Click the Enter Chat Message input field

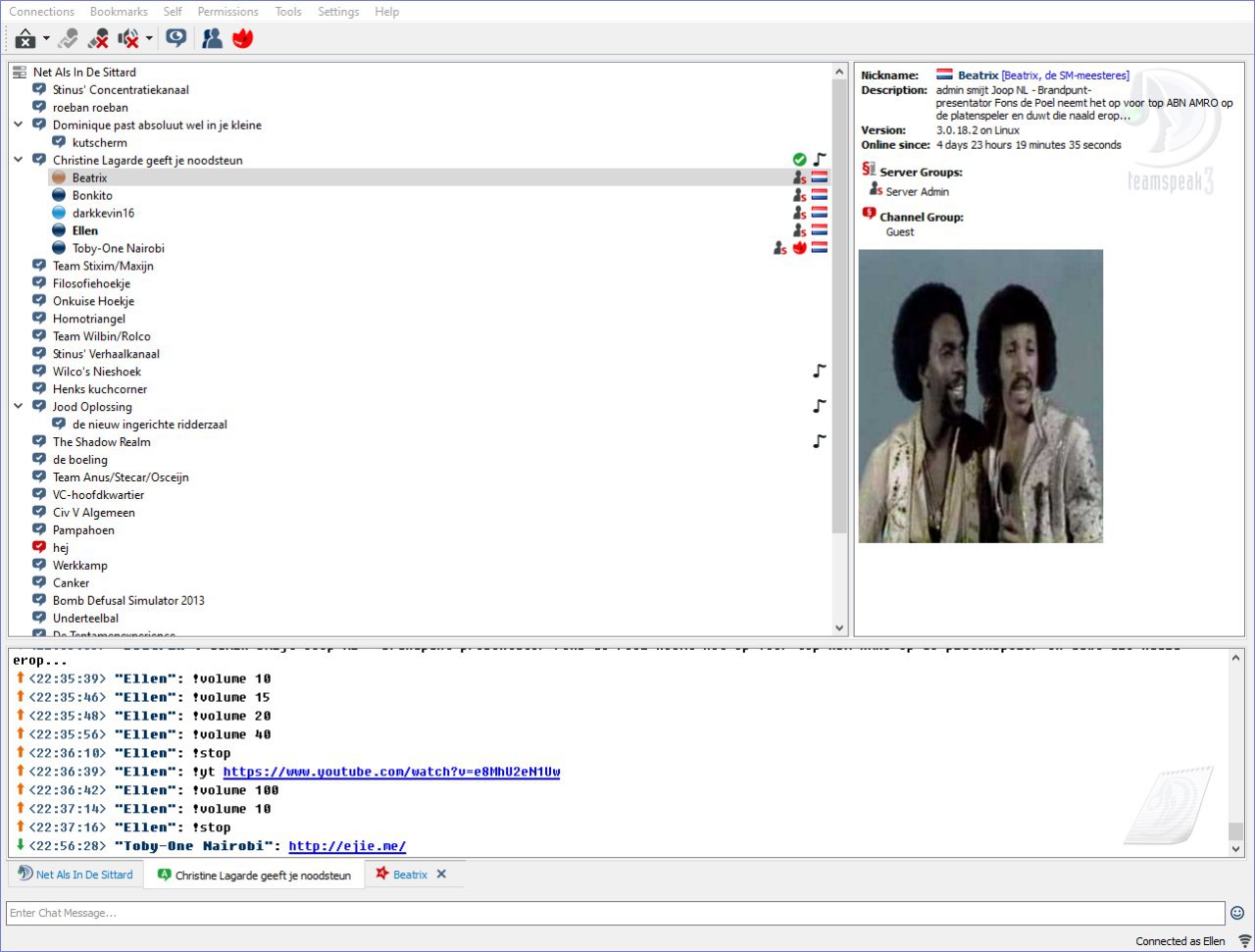(x=615, y=913)
